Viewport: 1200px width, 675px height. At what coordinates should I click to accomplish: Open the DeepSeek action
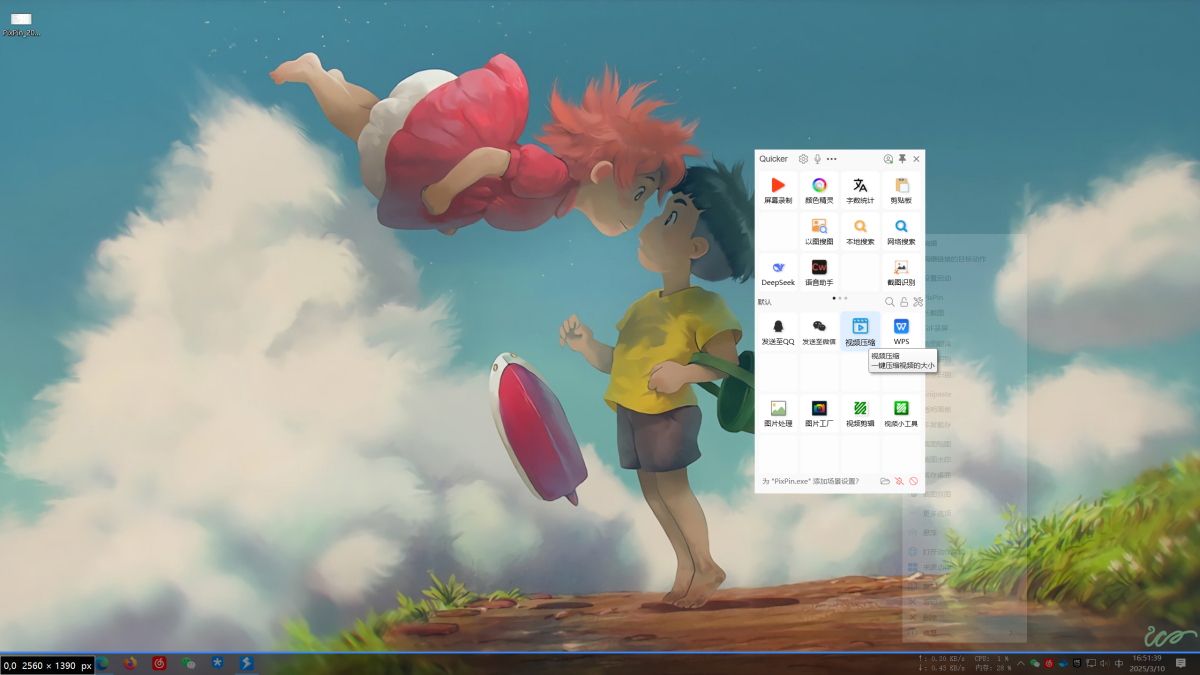click(778, 272)
